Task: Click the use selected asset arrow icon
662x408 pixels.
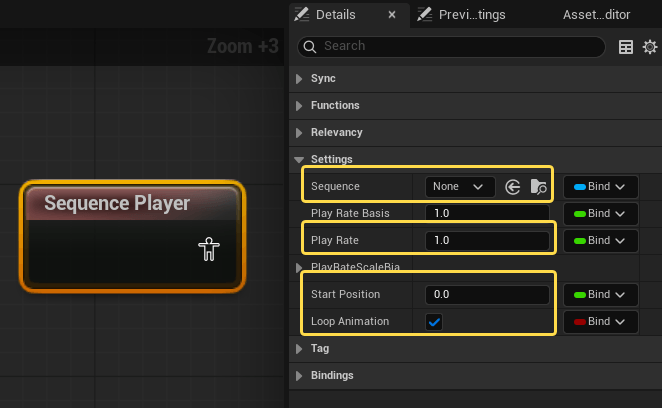Action: tap(513, 186)
